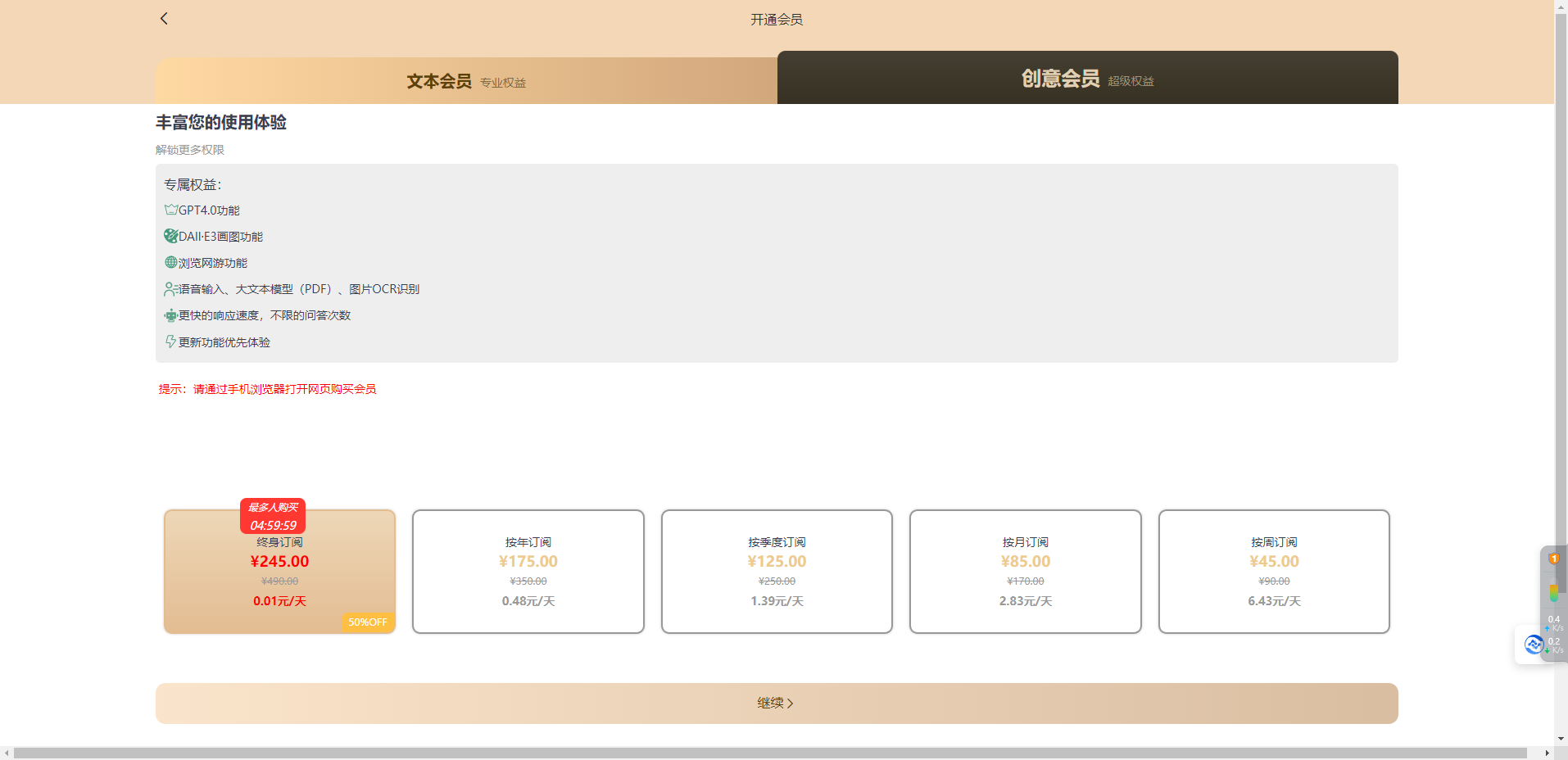This screenshot has width=1568, height=760.
Task: Pick the 按周订阅 weekly plan
Action: click(1273, 571)
